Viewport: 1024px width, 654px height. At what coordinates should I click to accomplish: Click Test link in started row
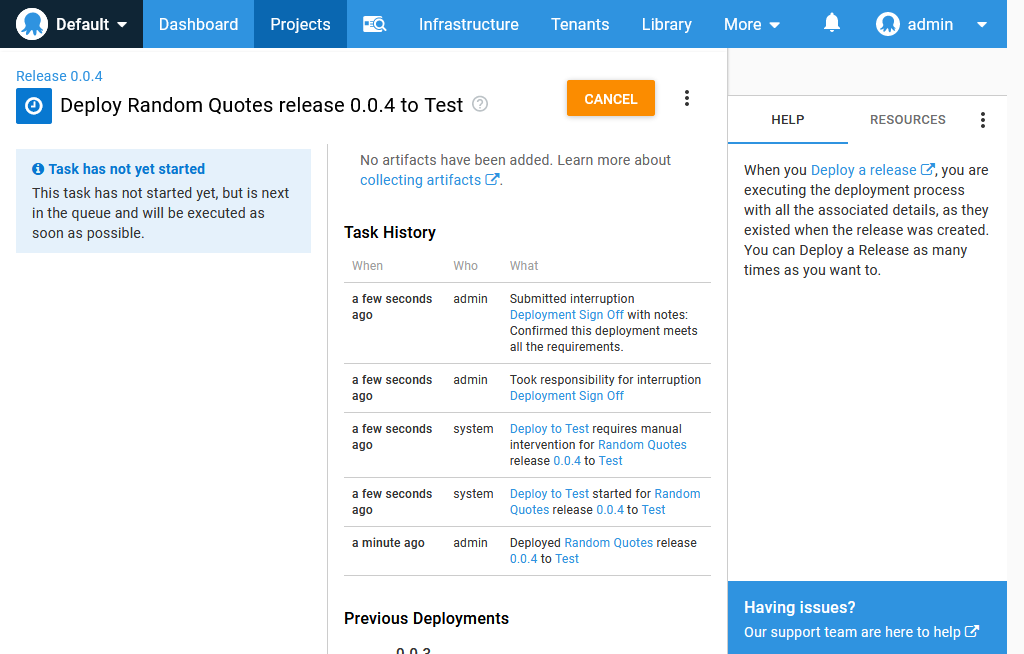[653, 510]
